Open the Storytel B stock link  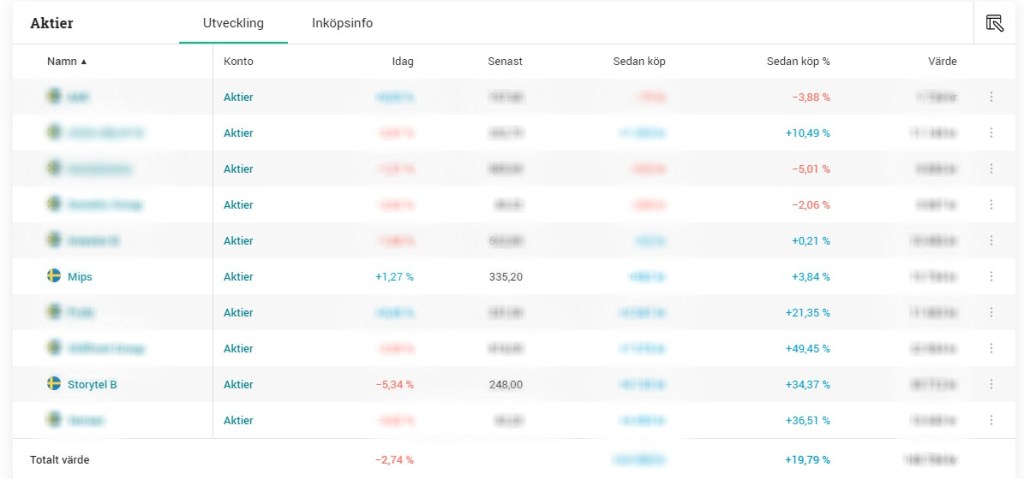93,384
